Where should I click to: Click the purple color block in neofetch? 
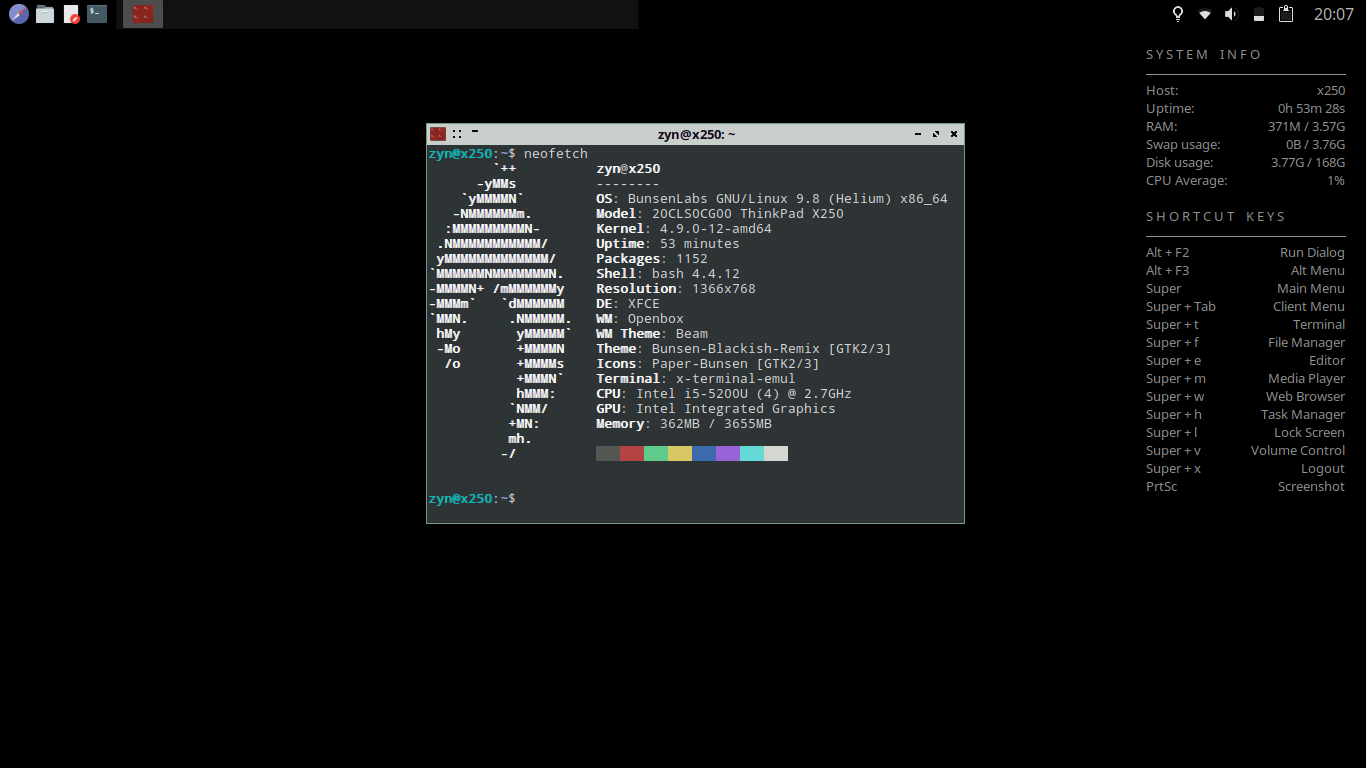[x=728, y=454]
